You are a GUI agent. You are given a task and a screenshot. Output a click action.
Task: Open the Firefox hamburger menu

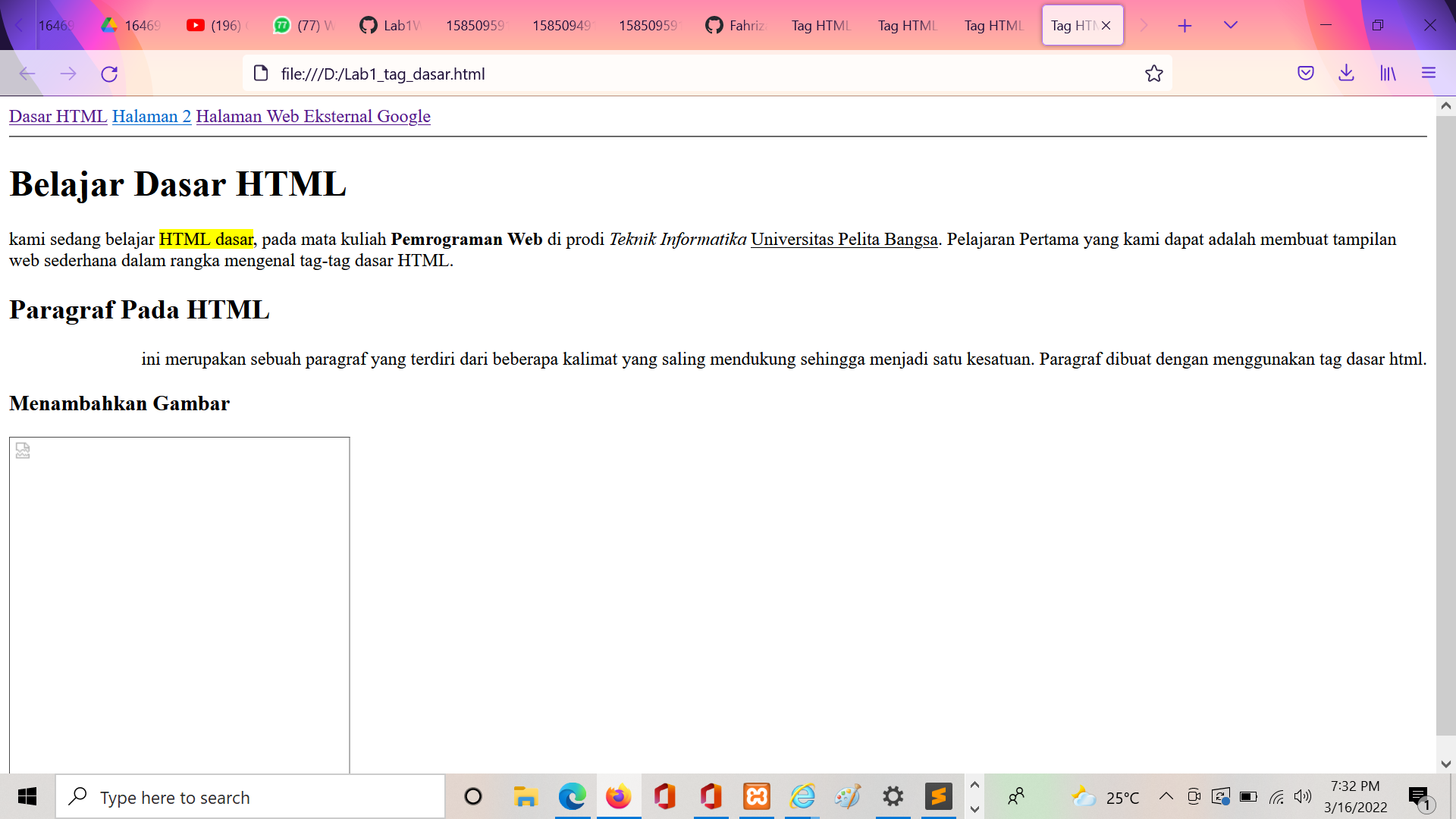(x=1429, y=74)
